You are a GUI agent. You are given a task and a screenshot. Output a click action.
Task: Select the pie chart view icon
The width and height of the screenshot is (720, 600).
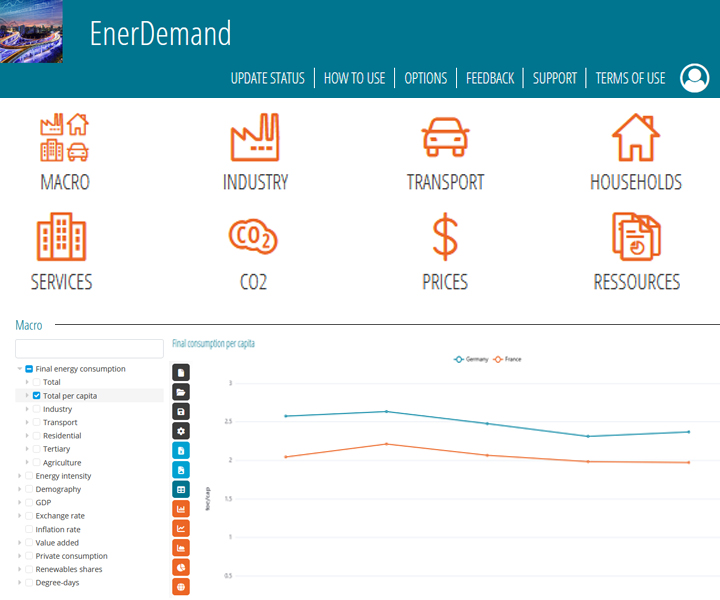point(181,567)
